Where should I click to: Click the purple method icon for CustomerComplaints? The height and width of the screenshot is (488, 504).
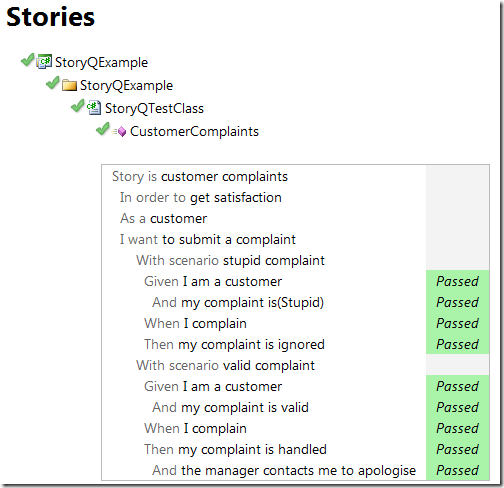click(x=119, y=131)
